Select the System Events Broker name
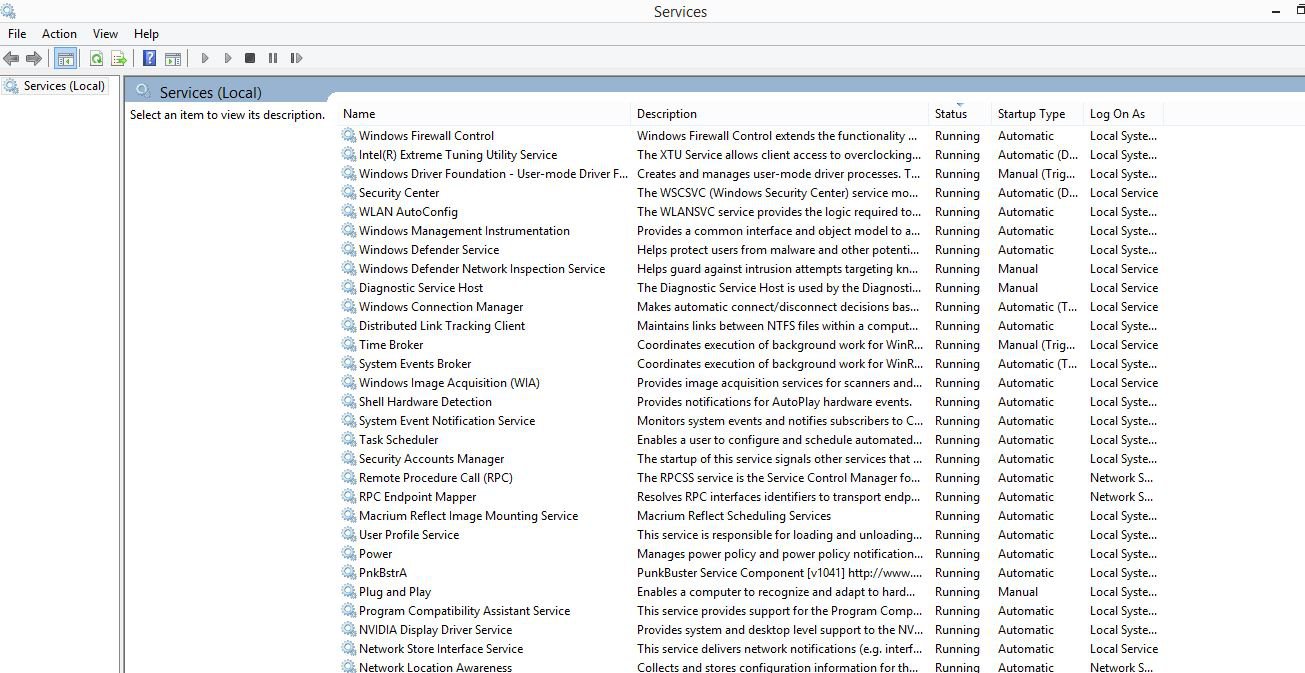 (x=415, y=364)
